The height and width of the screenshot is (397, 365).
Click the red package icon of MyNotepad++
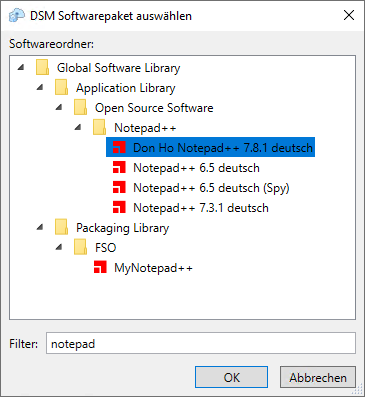[100, 267]
